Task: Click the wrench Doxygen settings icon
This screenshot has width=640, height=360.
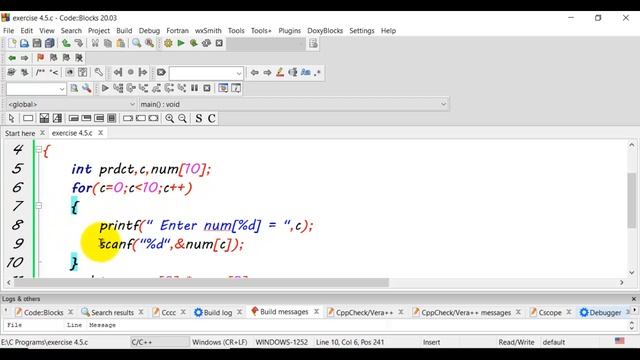Action: pyautogui.click(x=98, y=72)
